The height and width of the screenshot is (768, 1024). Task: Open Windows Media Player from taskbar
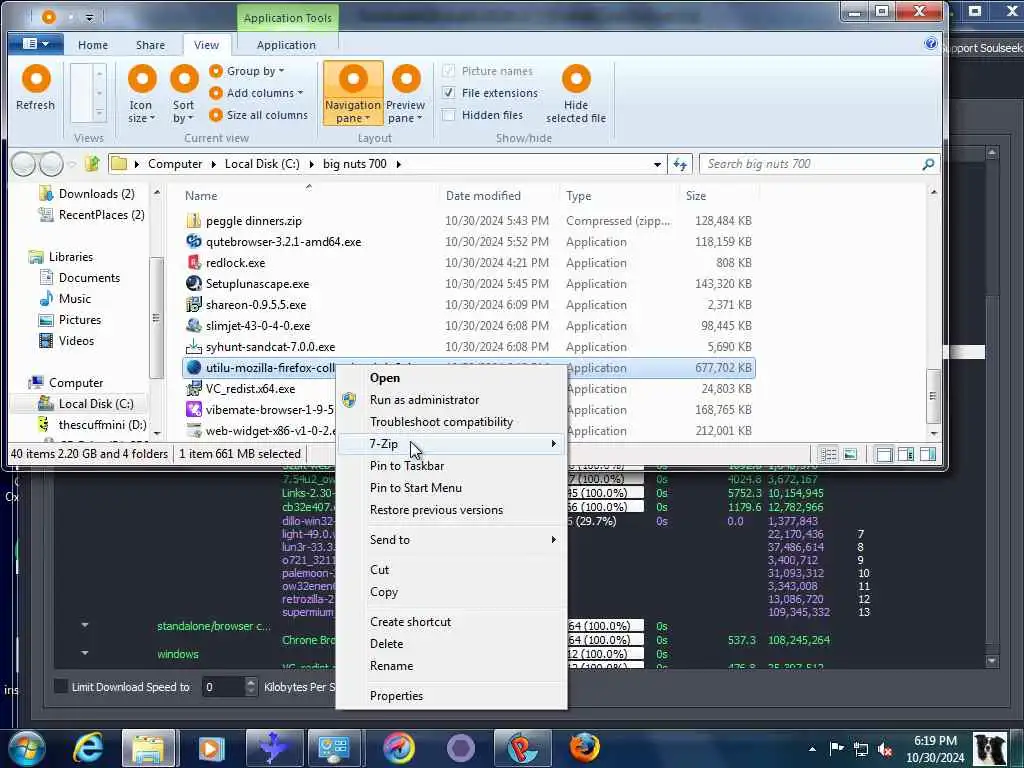pos(211,748)
